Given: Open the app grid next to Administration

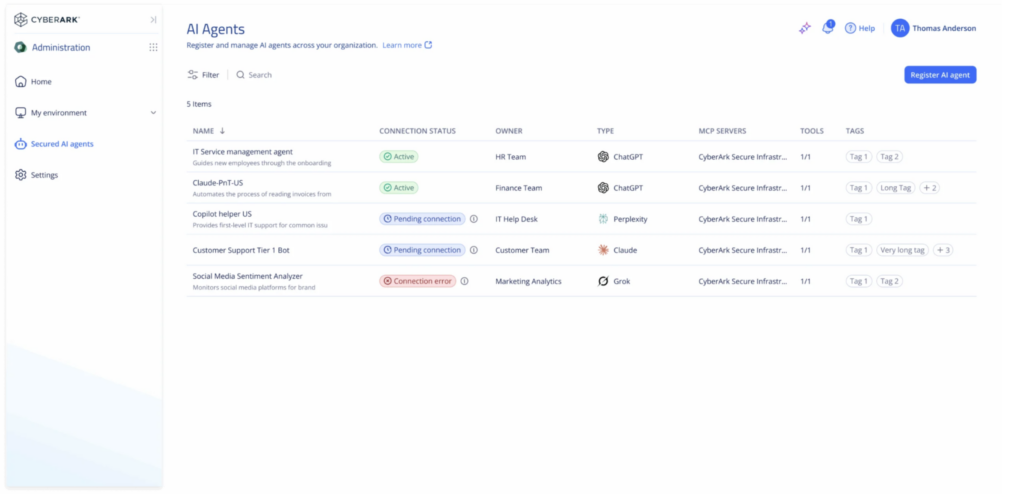Looking at the screenshot, I should (x=153, y=47).
